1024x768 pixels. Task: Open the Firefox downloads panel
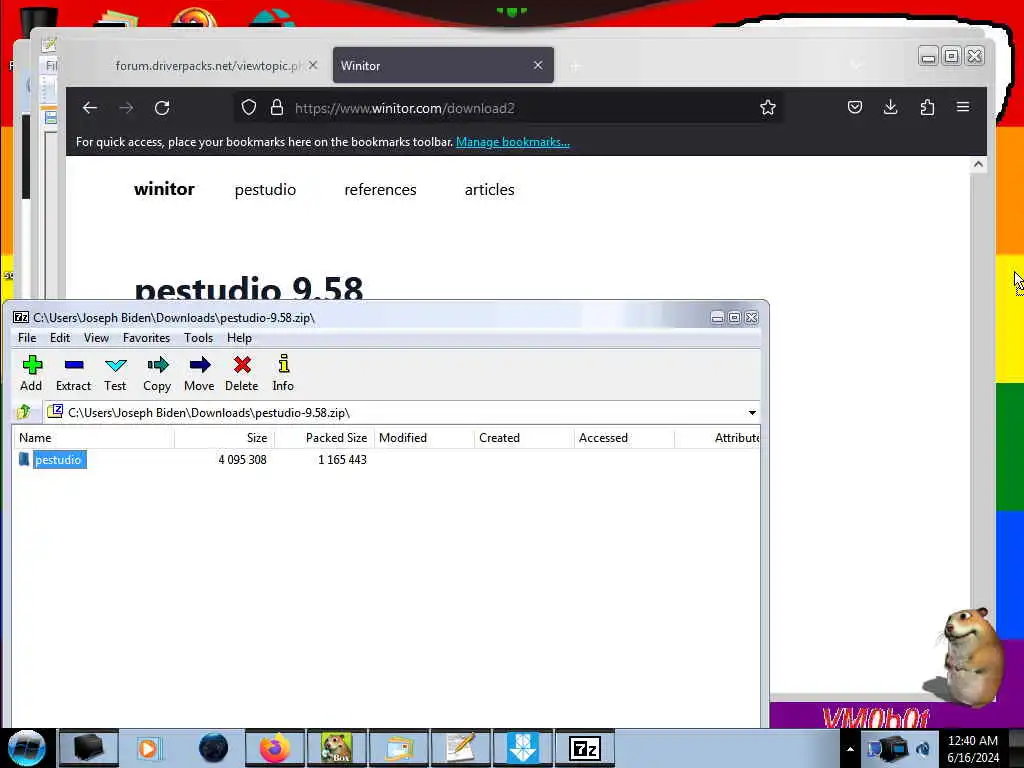(x=890, y=107)
